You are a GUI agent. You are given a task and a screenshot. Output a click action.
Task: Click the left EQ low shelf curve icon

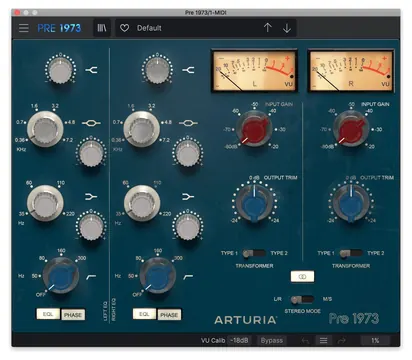pyautogui.click(x=91, y=197)
